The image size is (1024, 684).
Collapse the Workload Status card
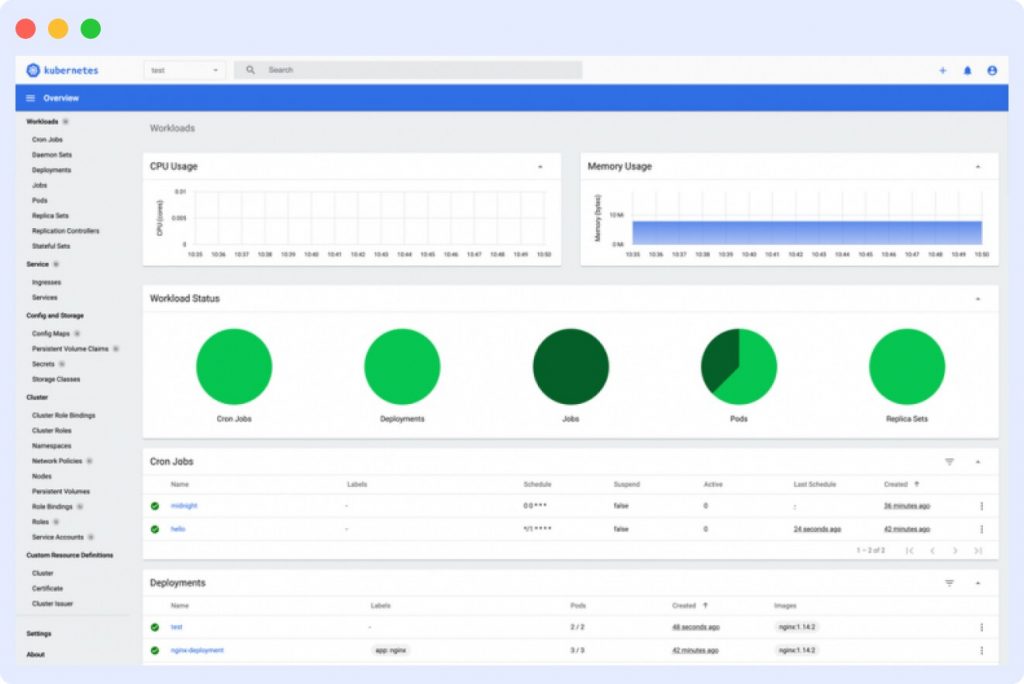pos(979,298)
